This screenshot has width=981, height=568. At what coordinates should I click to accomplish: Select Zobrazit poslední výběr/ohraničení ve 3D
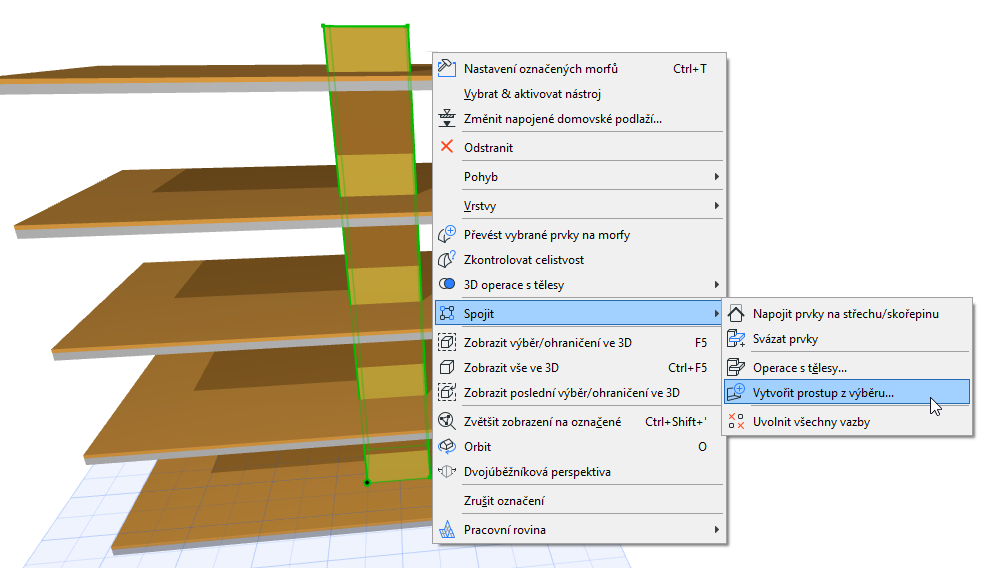[x=579, y=392]
